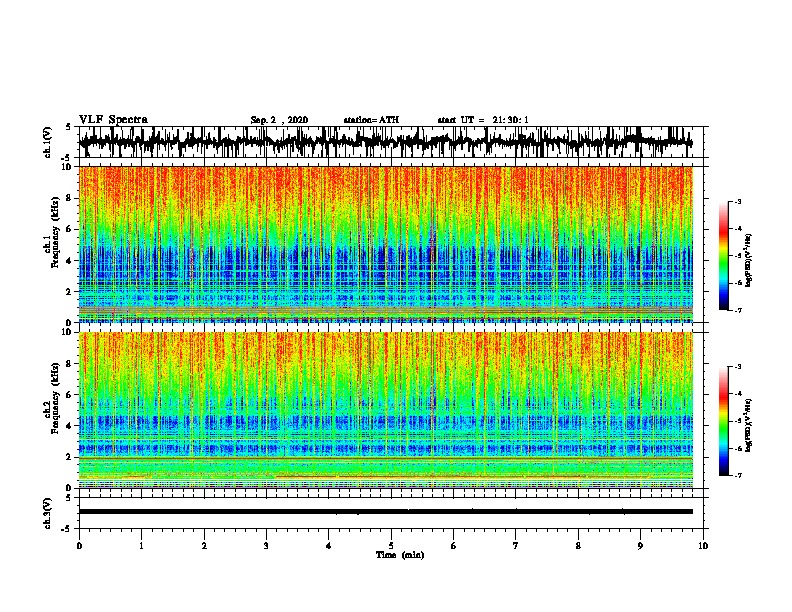Click time axis tick label "4"
Screen dimensions: 792x612
(329, 546)
